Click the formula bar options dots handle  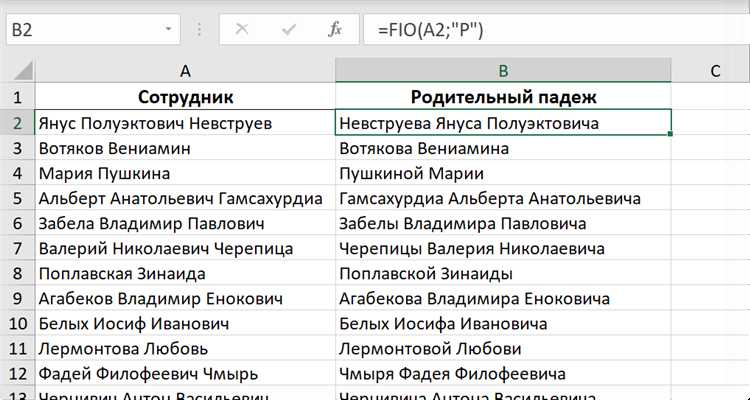pos(199,30)
